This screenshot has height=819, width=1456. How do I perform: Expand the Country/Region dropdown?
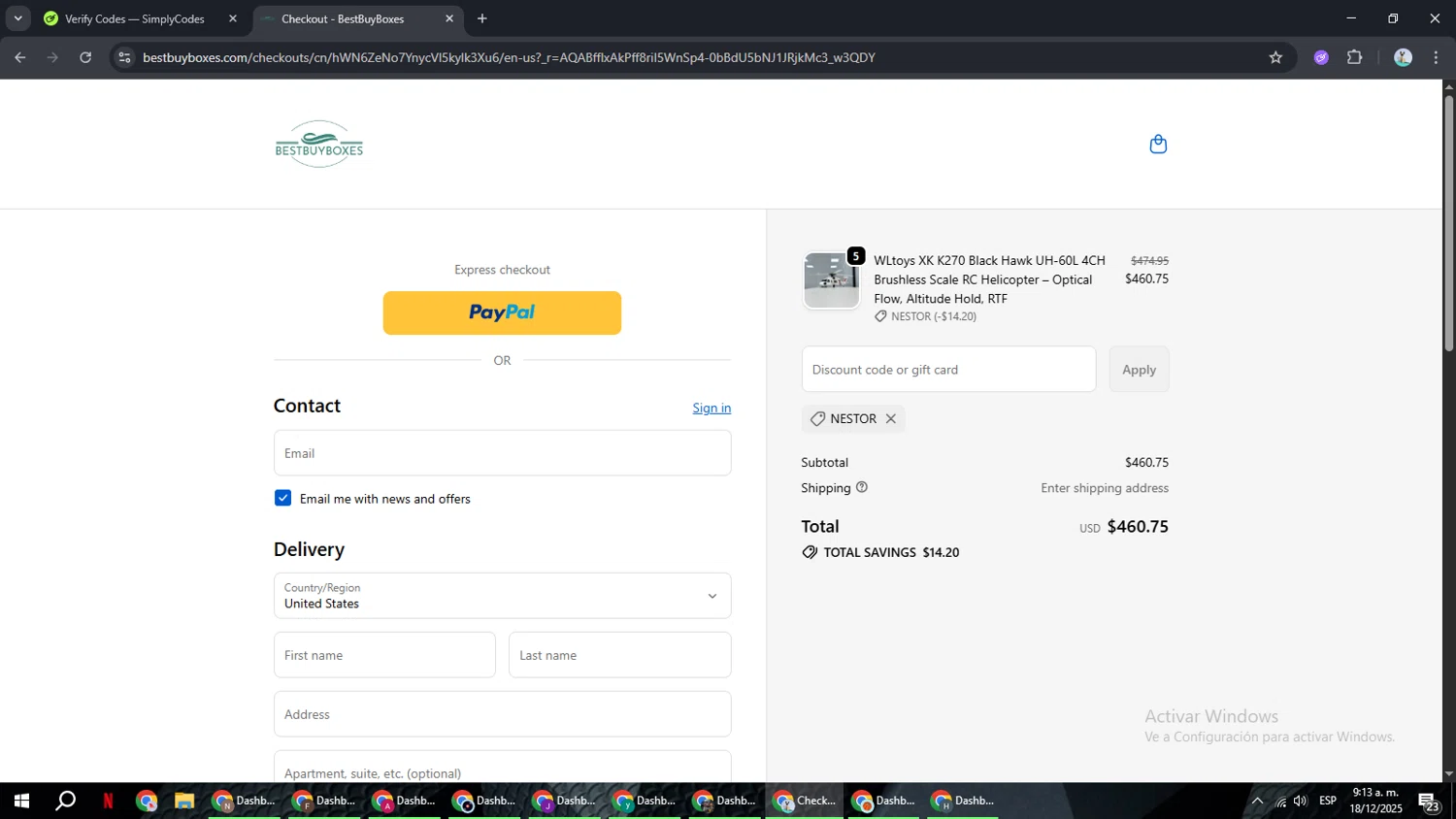point(502,596)
